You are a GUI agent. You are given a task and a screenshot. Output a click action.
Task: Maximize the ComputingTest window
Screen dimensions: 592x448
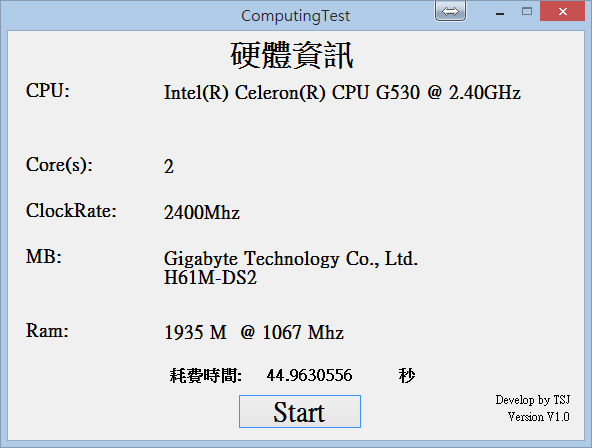[527, 11]
